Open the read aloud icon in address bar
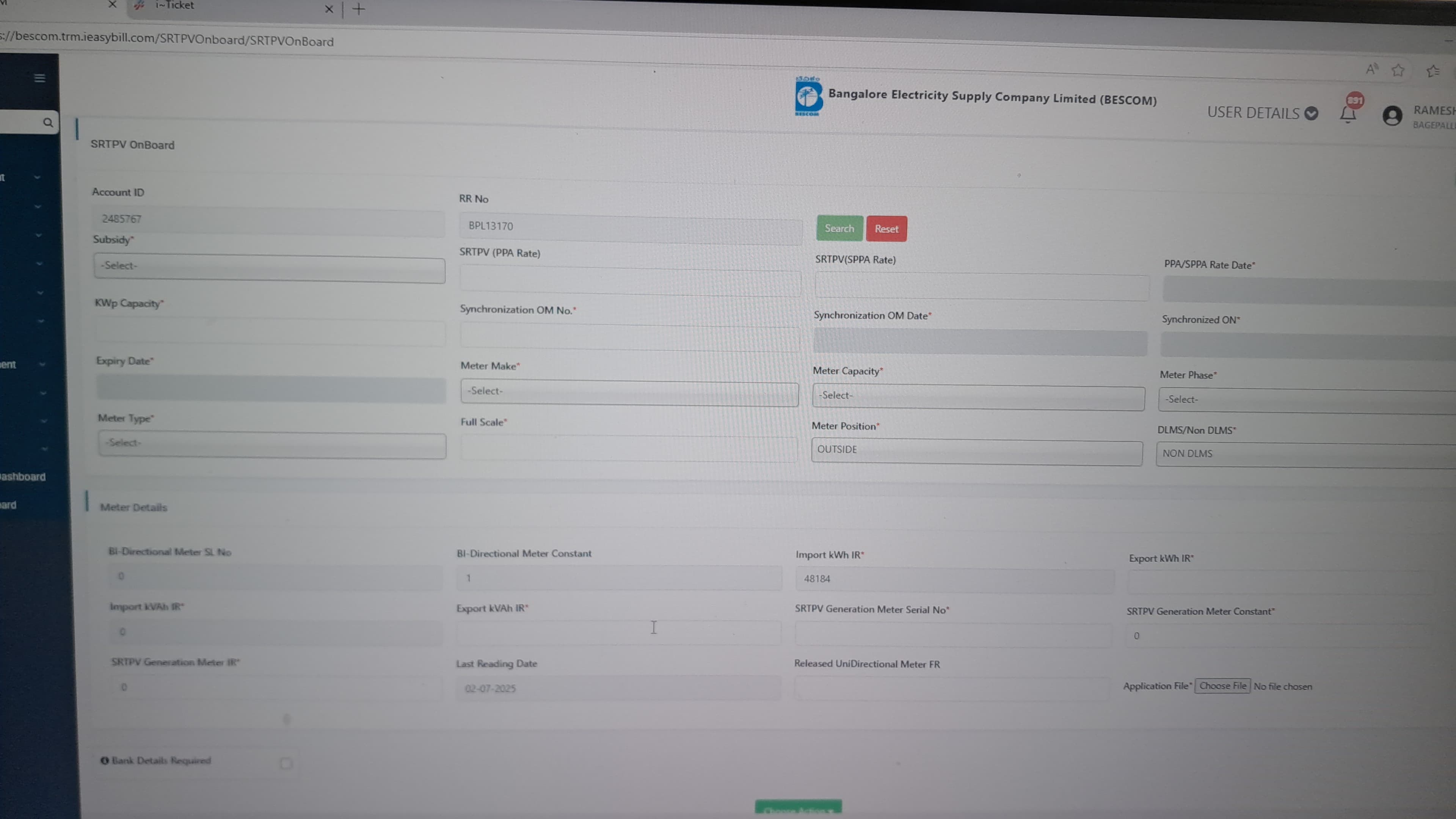1456x819 pixels. (1372, 69)
